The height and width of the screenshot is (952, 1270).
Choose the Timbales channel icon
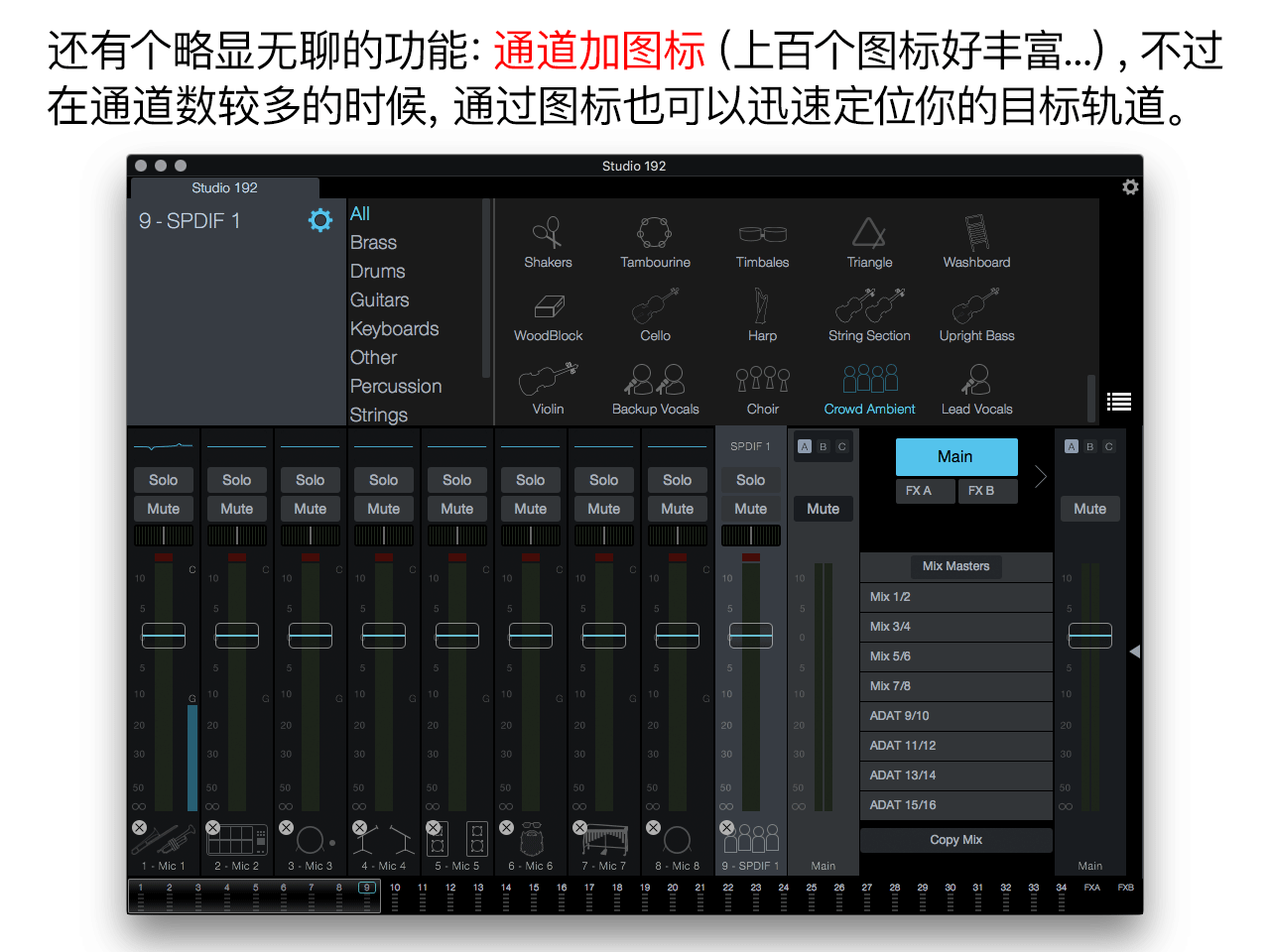pyautogui.click(x=762, y=243)
